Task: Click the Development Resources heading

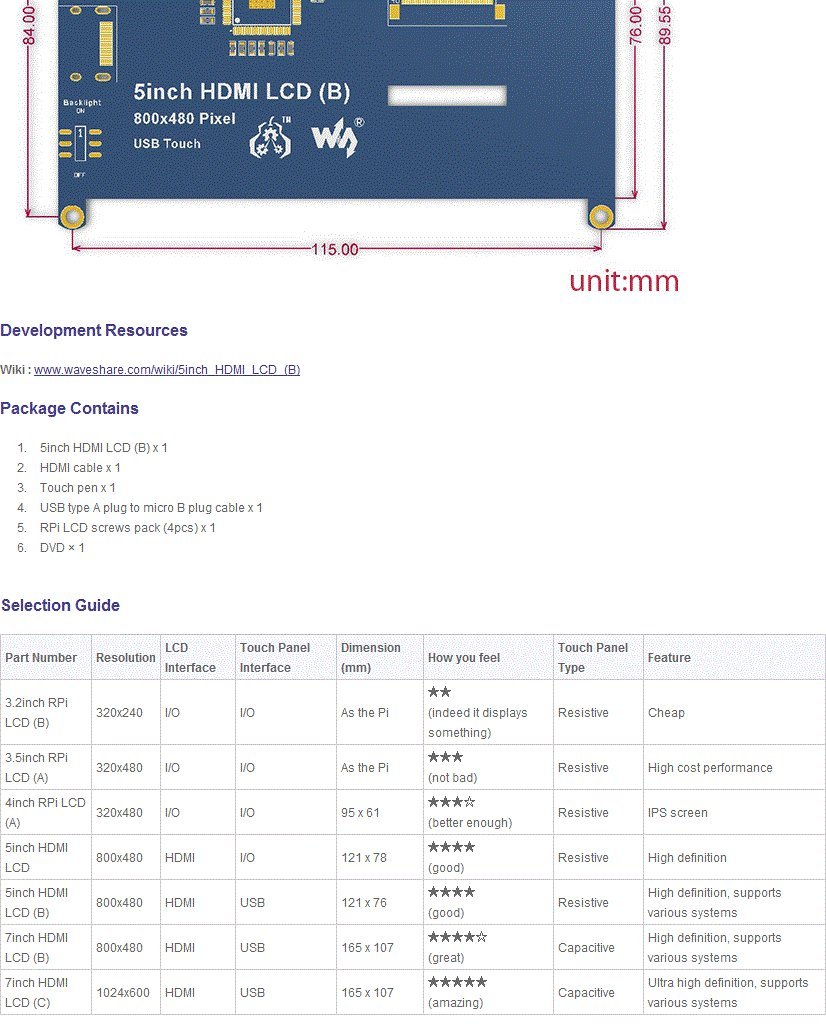Action: point(94,330)
